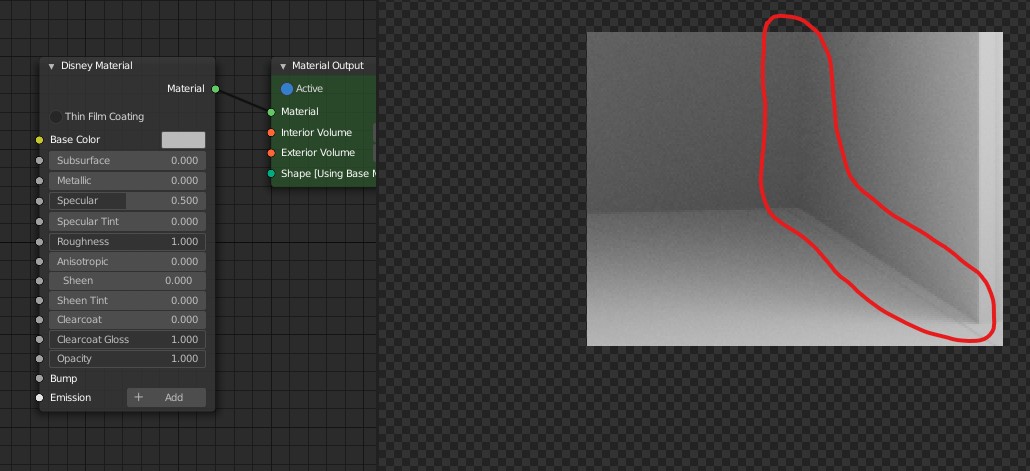Click the orange Interior Volume socket
Image resolution: width=1030 pixels, height=471 pixels.
tap(271, 133)
